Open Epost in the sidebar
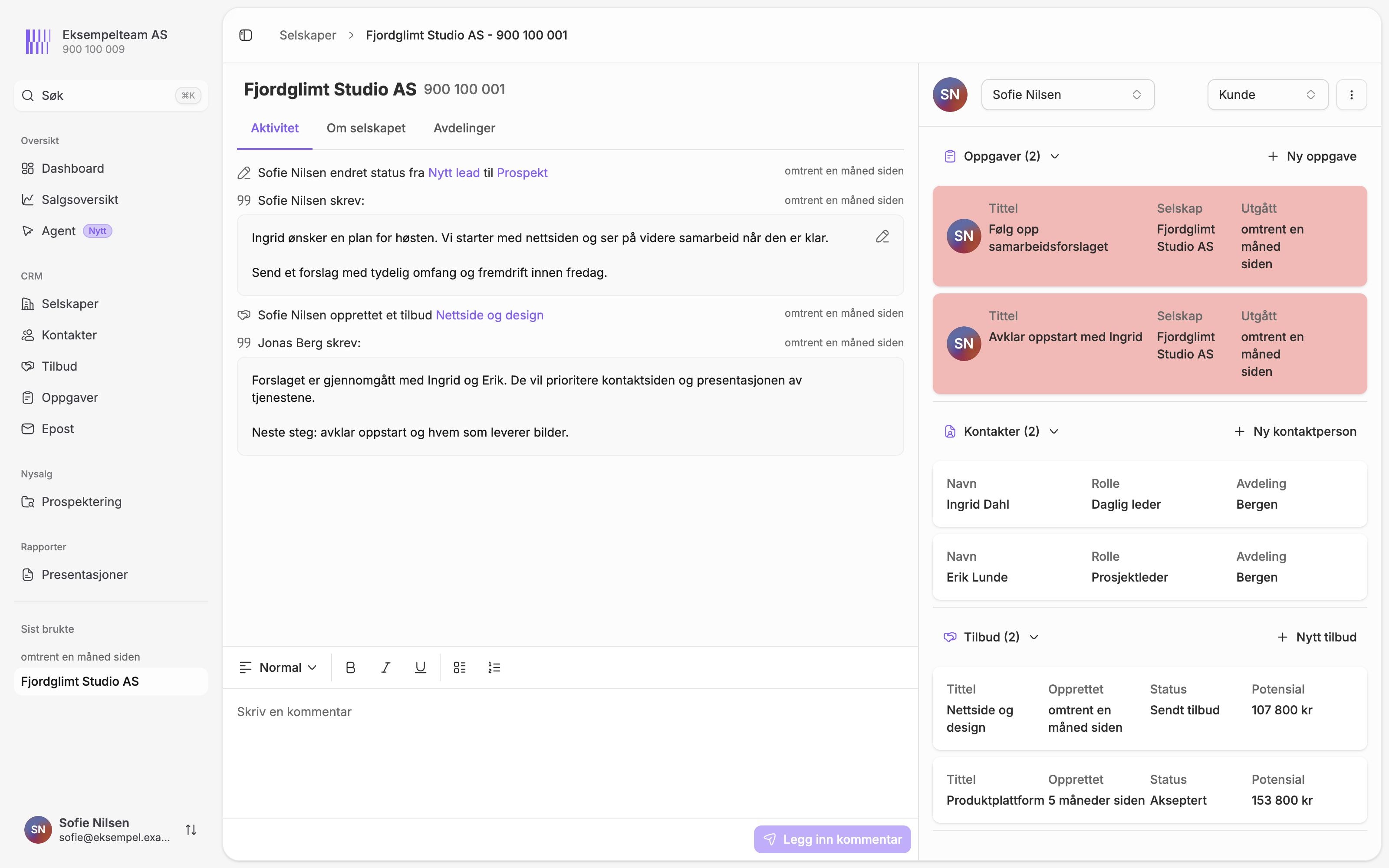The height and width of the screenshot is (868, 1389). 112,429
